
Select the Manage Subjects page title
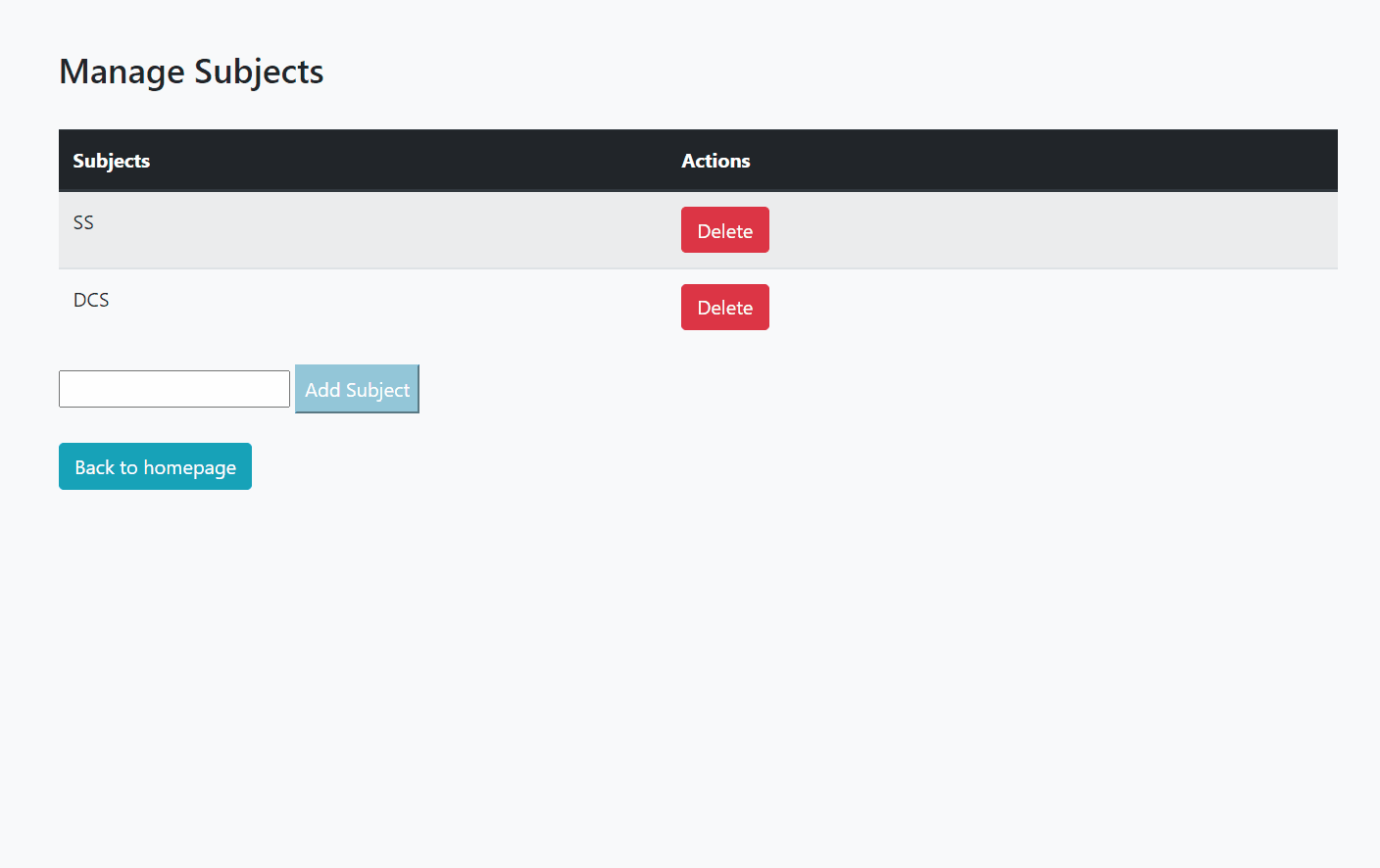coord(190,71)
